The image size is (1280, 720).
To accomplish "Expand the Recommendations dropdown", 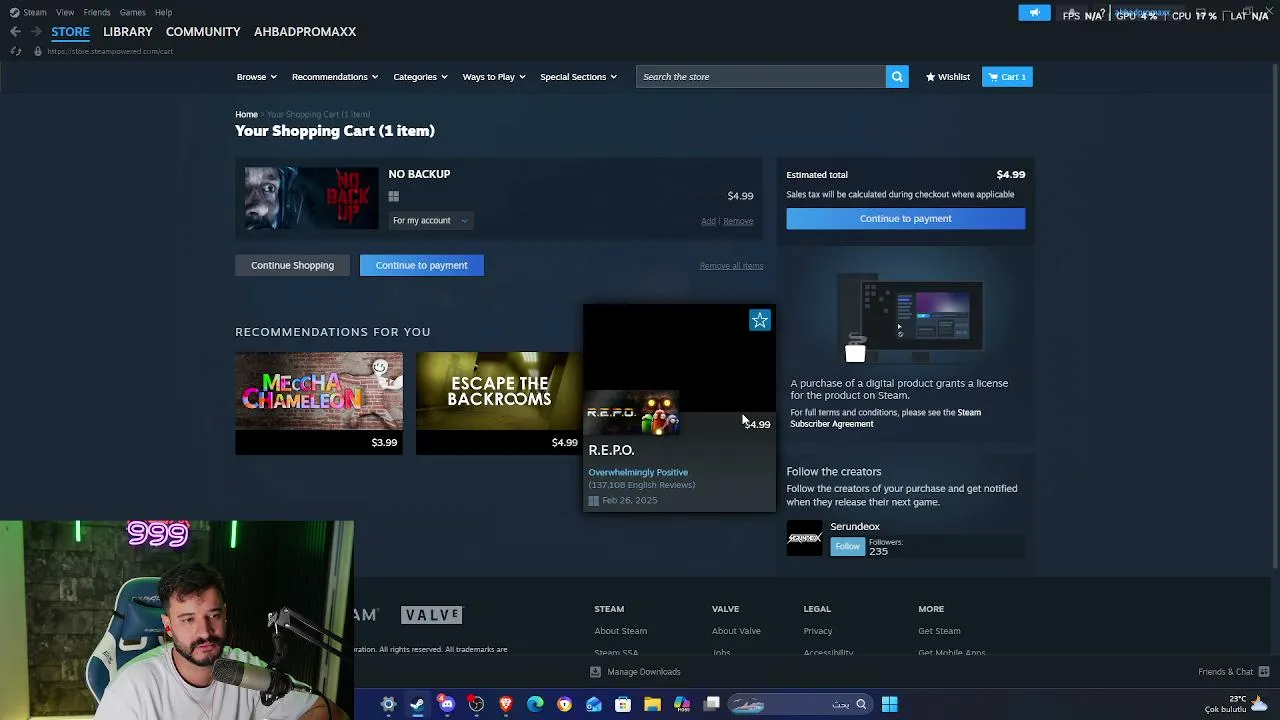I will pyautogui.click(x=335, y=77).
